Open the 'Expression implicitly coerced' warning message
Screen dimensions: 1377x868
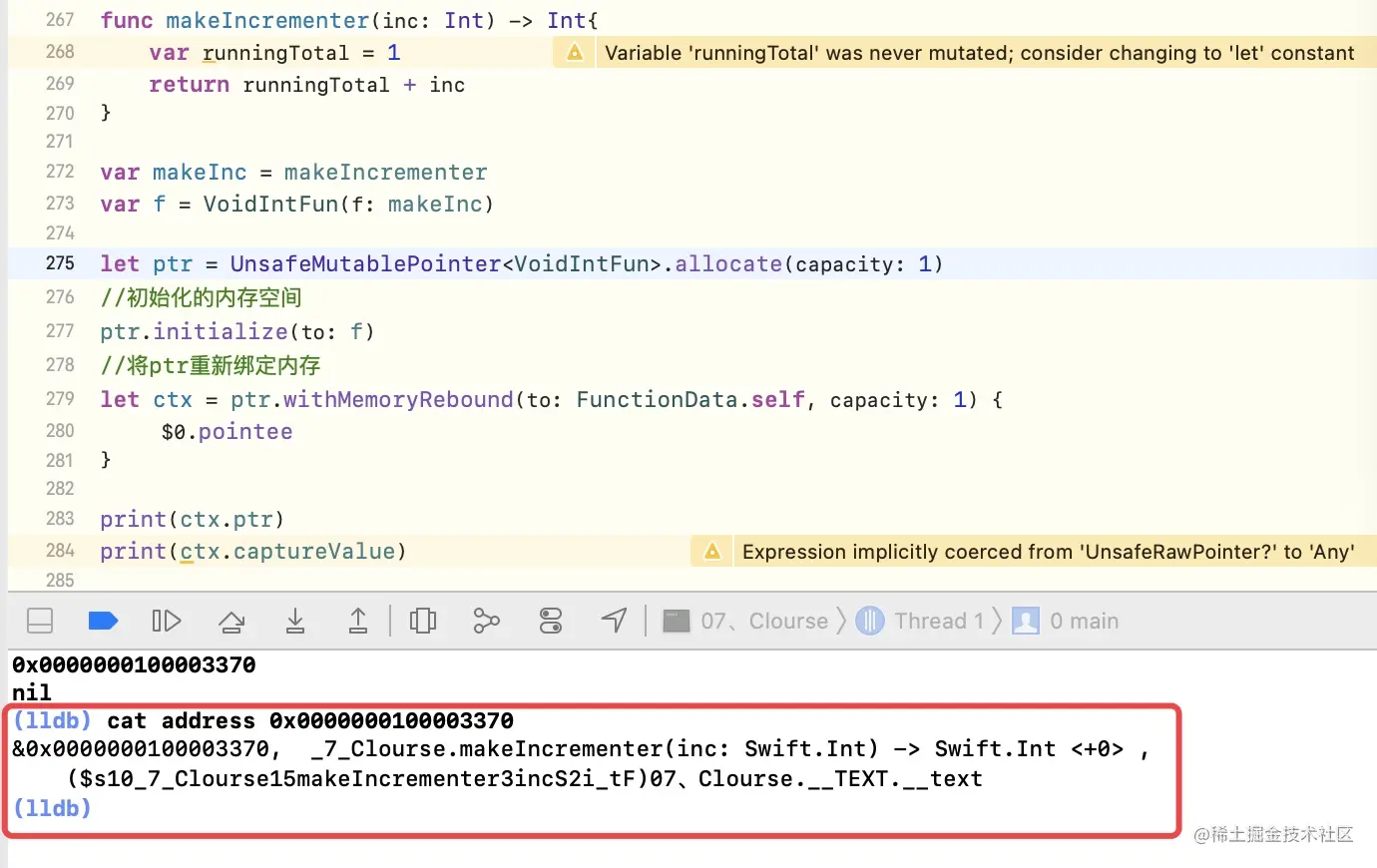click(1048, 552)
